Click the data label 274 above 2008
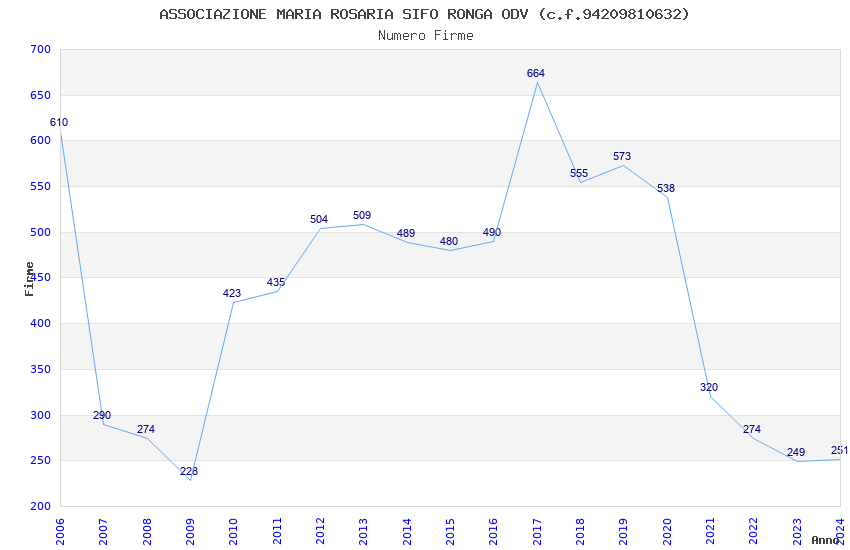This screenshot has width=850, height=550. (x=146, y=429)
